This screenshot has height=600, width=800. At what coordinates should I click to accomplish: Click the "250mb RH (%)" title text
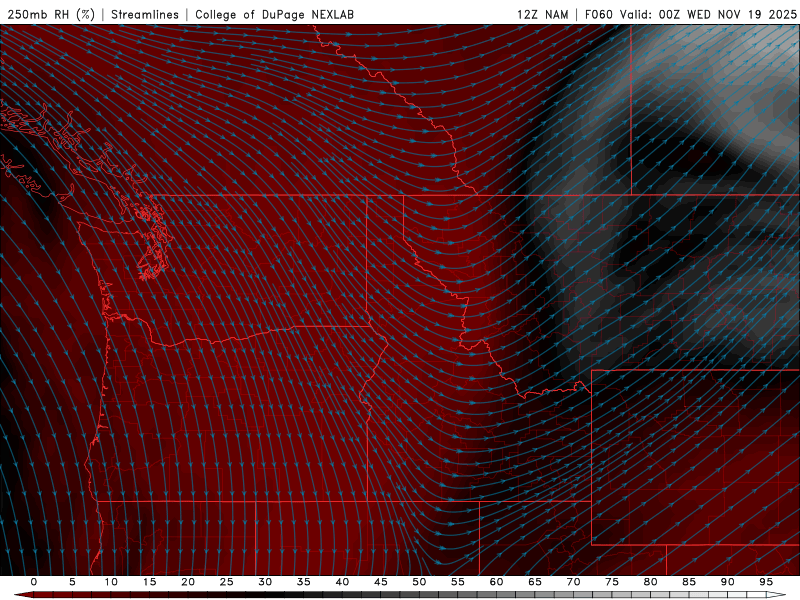[x=52, y=14]
